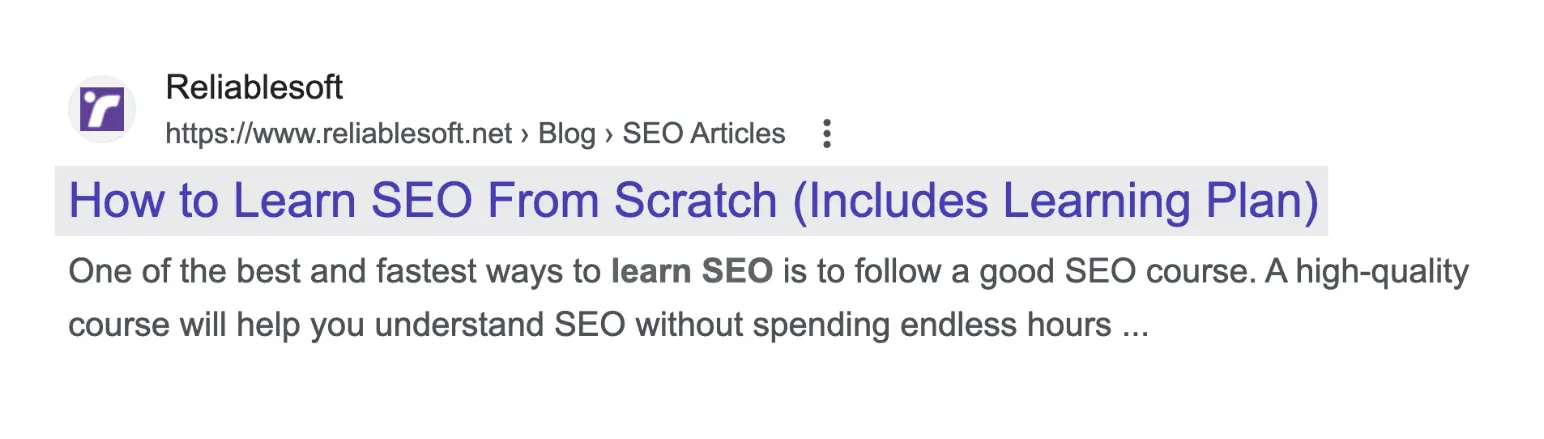
Task: Click the word "Scratch" in the title
Action: (695, 201)
